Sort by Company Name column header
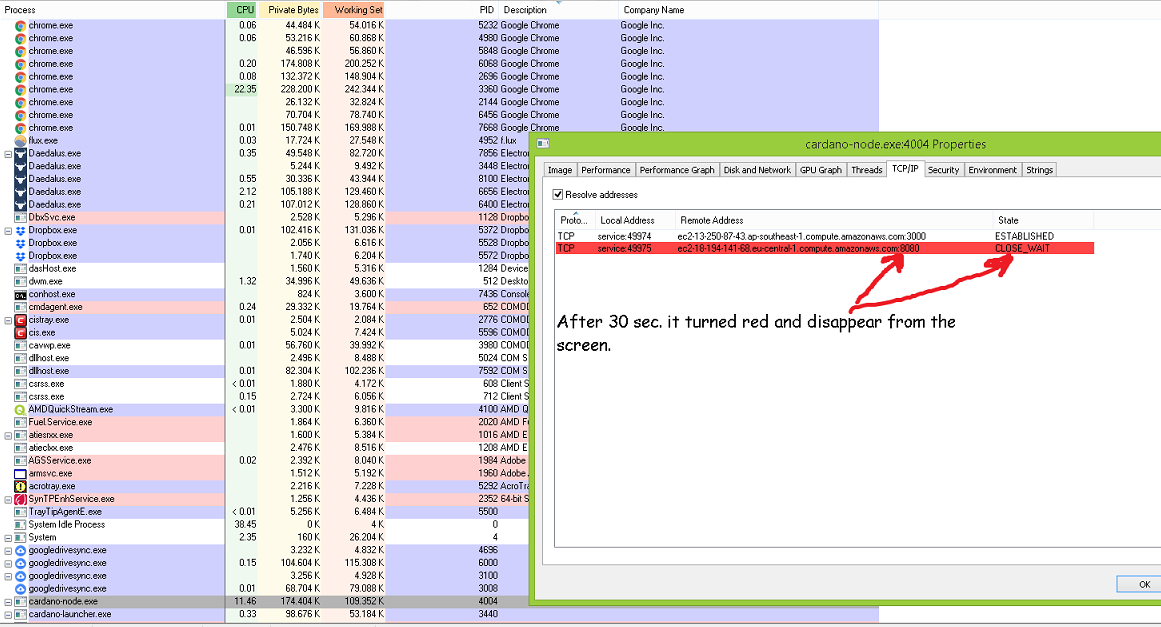 coord(748,10)
